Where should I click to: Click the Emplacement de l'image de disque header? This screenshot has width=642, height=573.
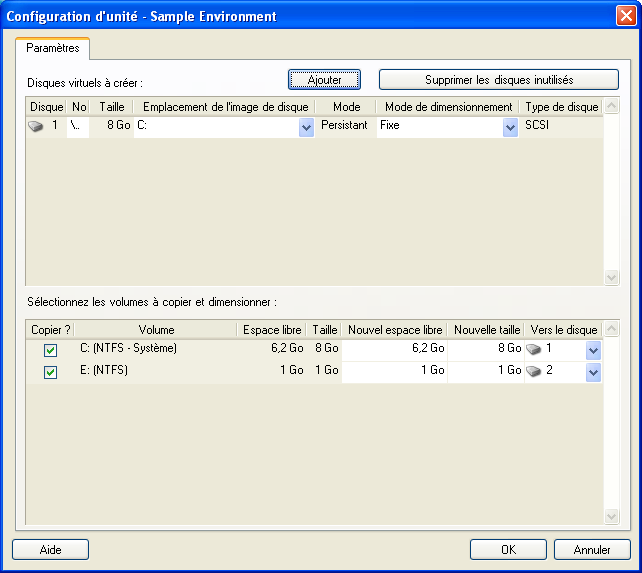click(x=225, y=107)
